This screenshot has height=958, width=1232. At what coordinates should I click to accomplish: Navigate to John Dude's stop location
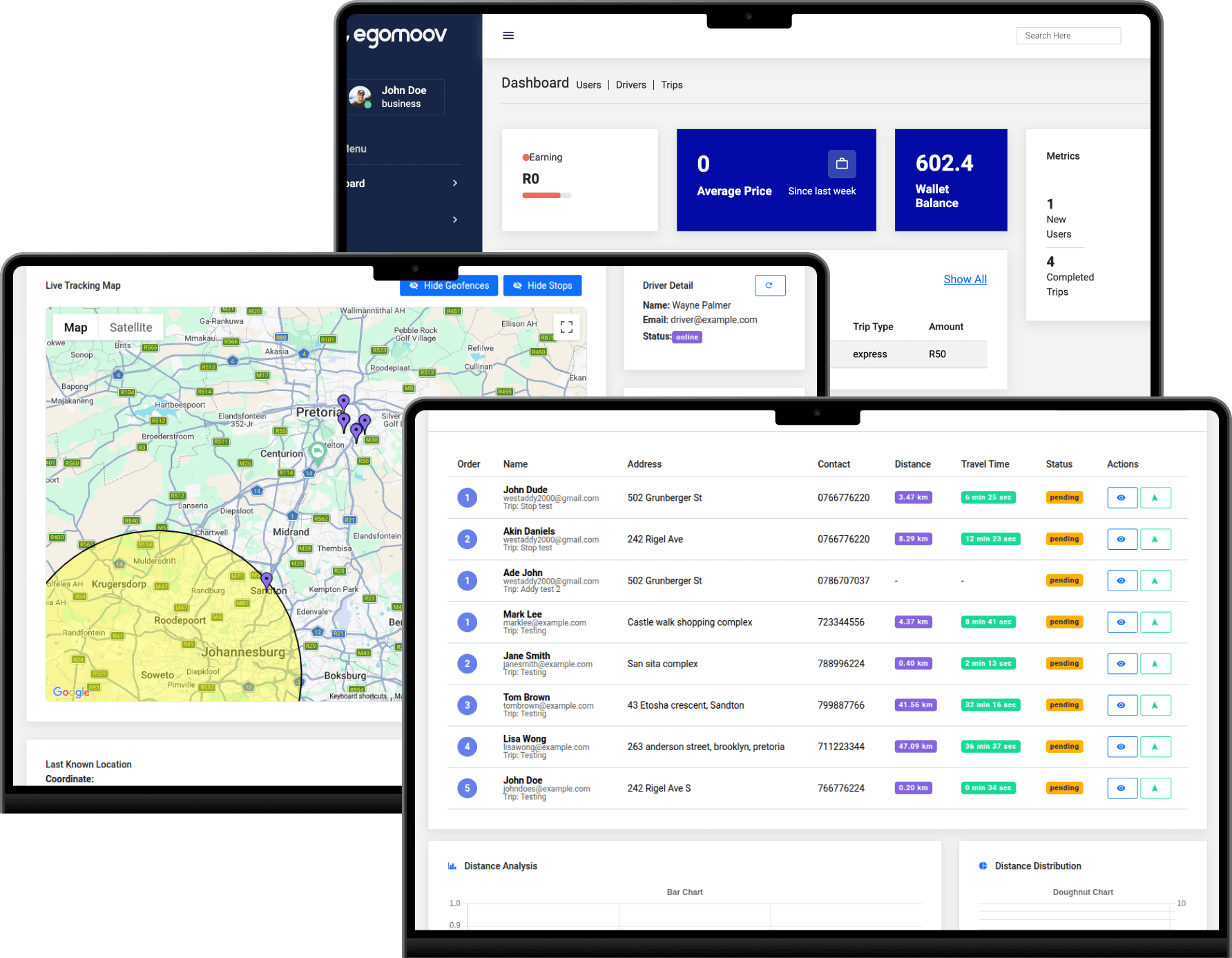pyautogui.click(x=1155, y=497)
